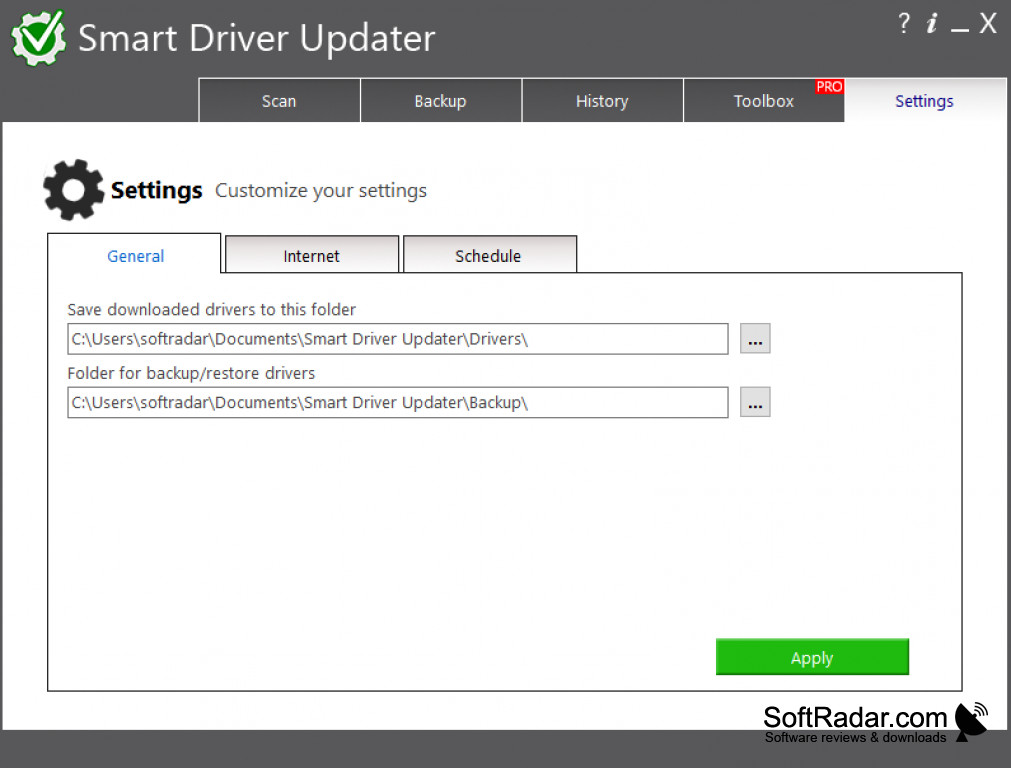Select the Settings tab
Viewport: 1011px width, 768px height.
(x=925, y=101)
